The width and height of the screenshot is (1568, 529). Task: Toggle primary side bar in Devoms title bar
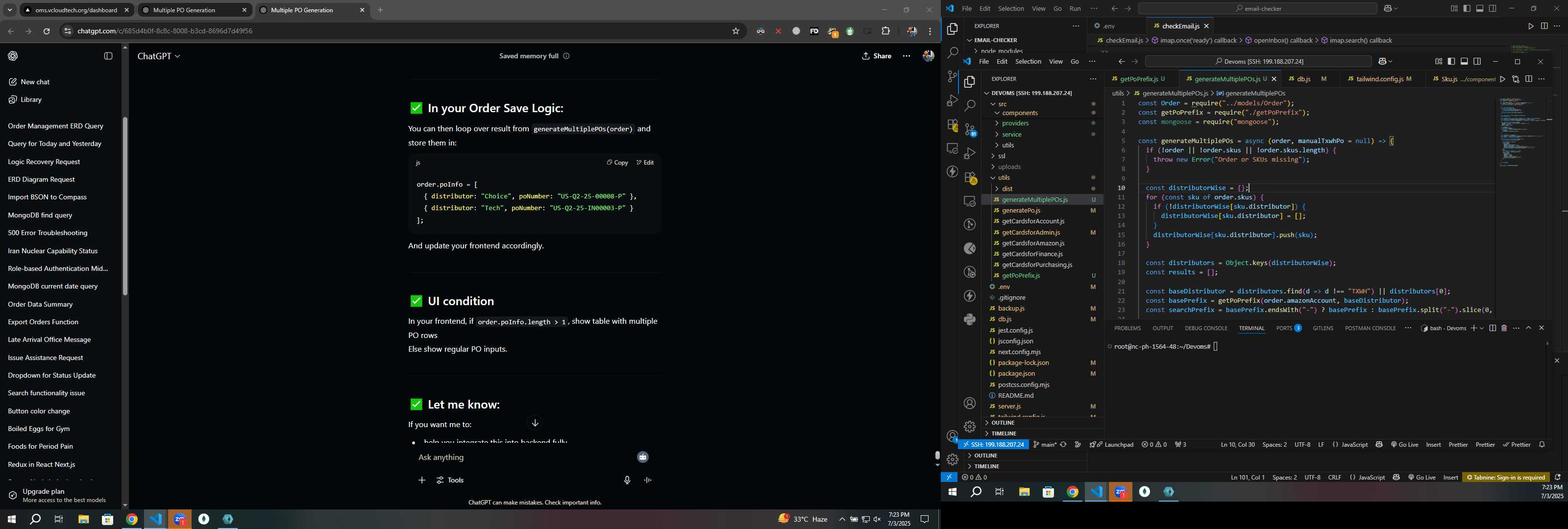tap(1451, 62)
